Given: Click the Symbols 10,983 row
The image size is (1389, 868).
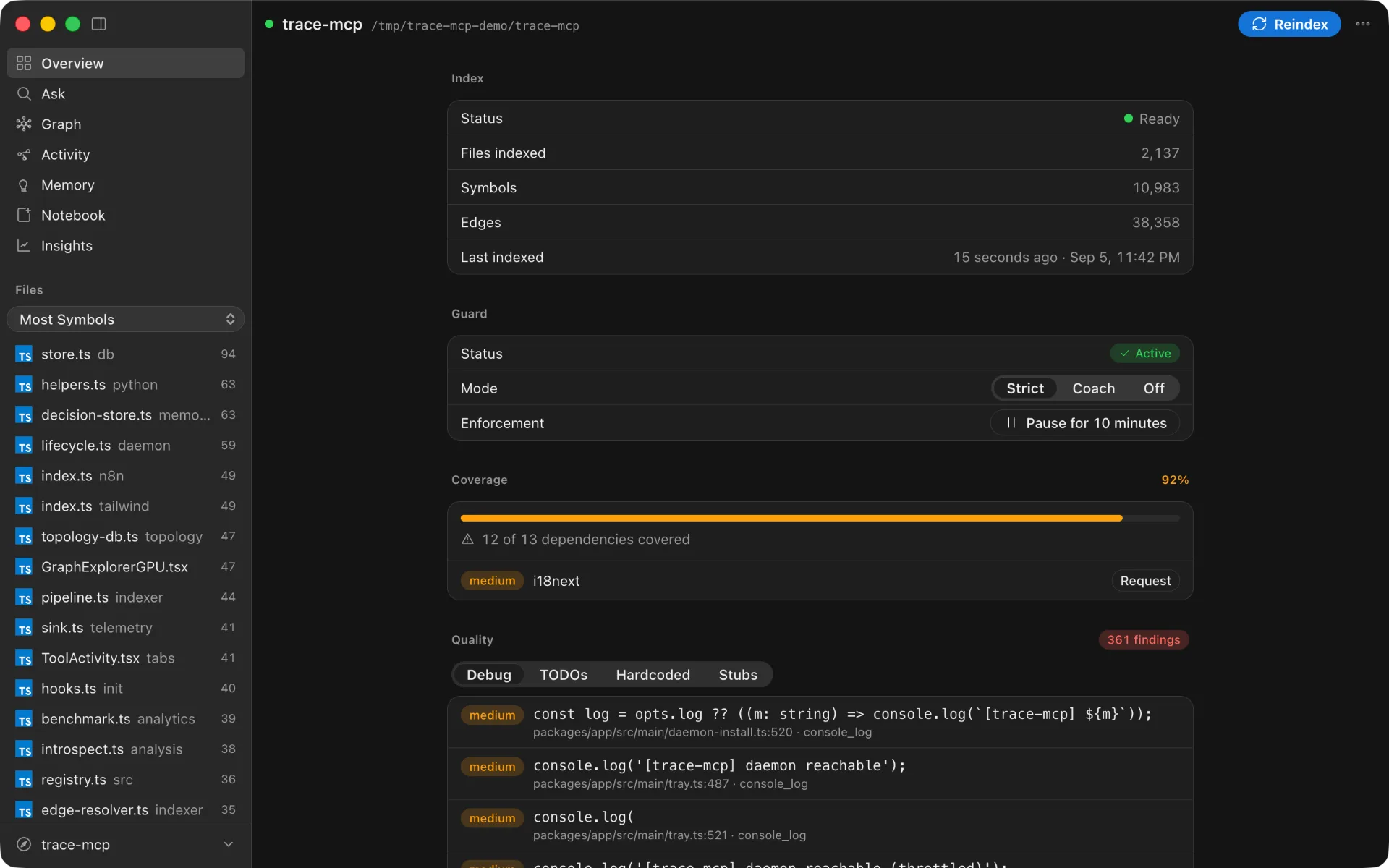Looking at the screenshot, I should click(820, 187).
